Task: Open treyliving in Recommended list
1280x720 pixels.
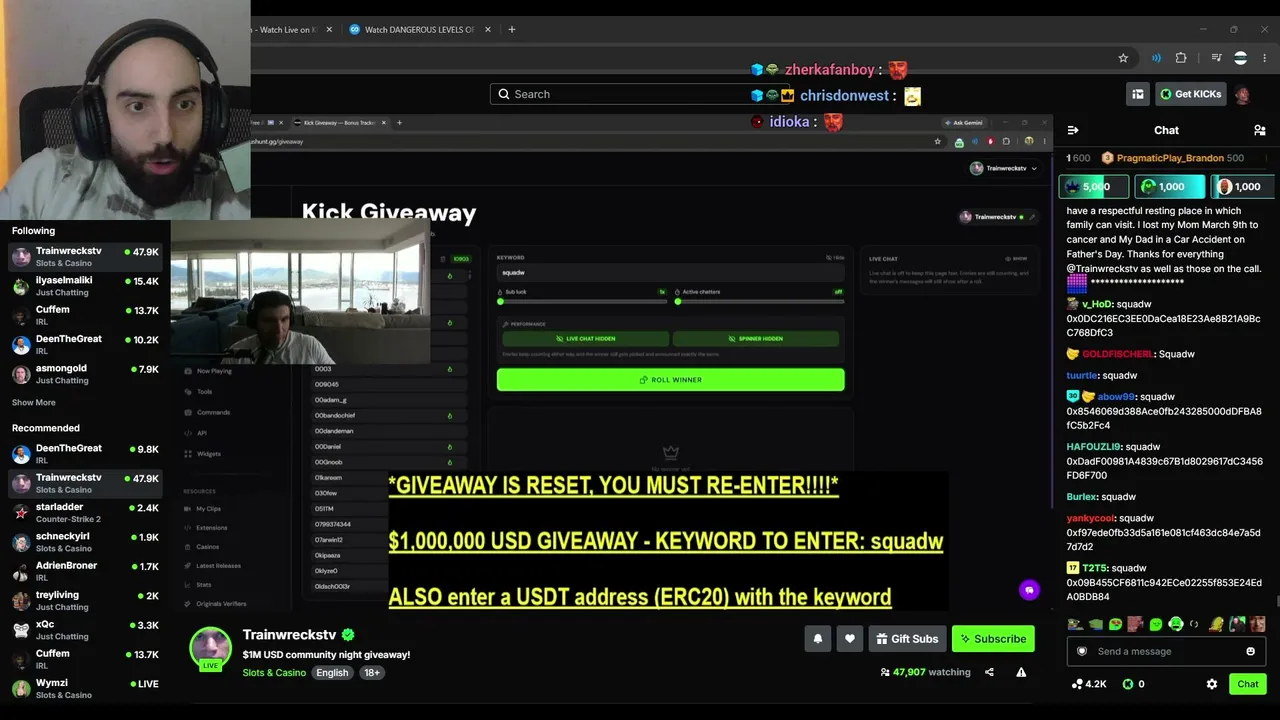Action: tap(85, 601)
